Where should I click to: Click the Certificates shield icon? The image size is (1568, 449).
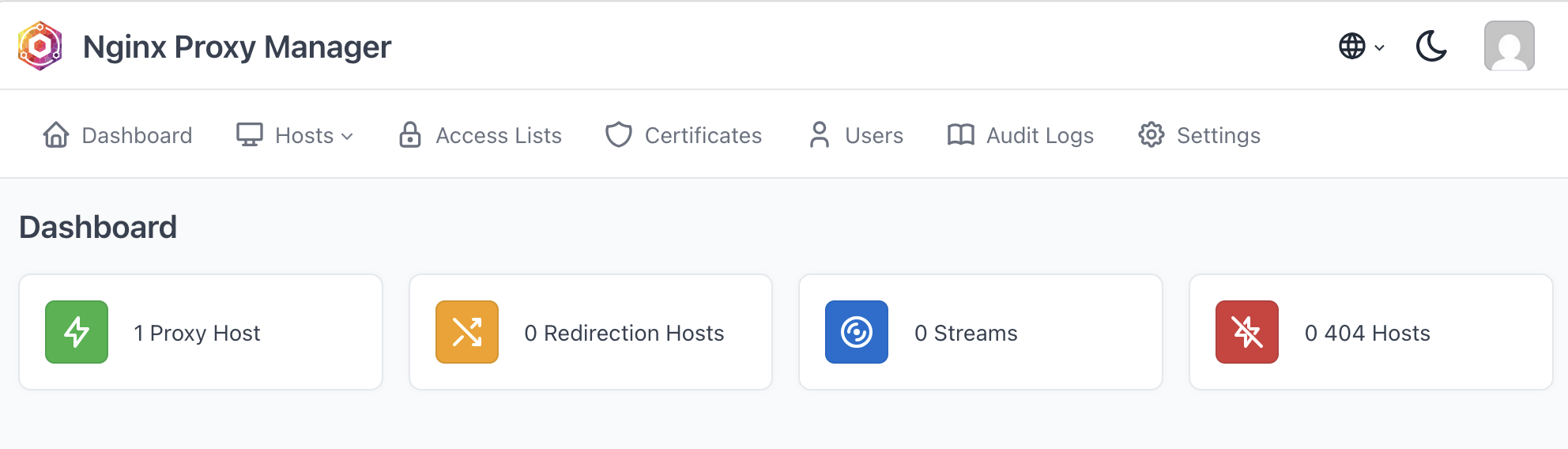(x=619, y=135)
